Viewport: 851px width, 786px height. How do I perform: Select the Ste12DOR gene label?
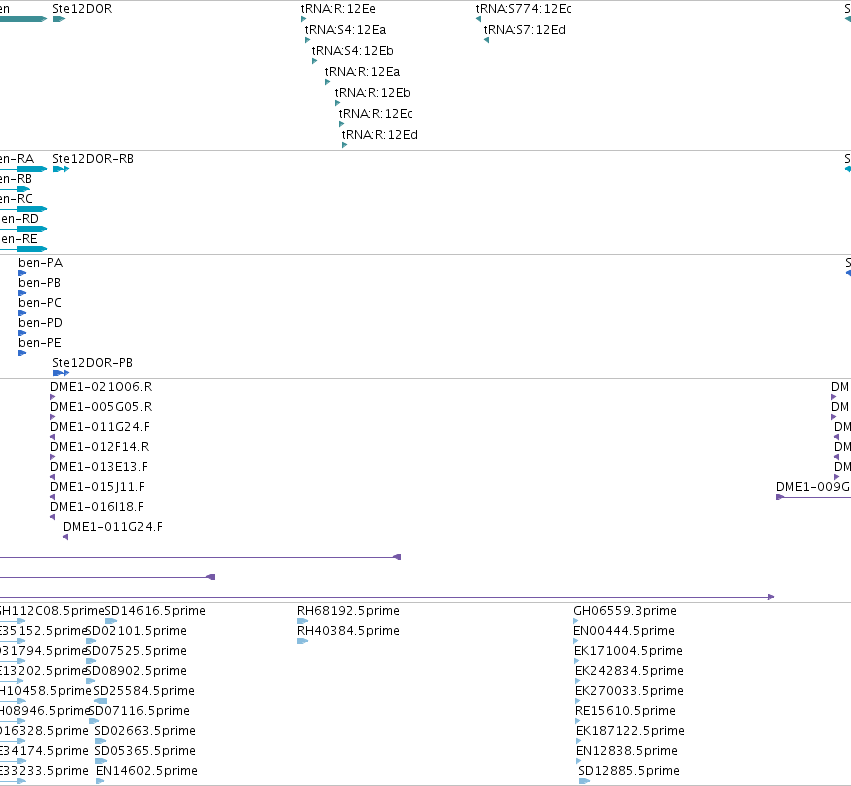tap(82, 9)
